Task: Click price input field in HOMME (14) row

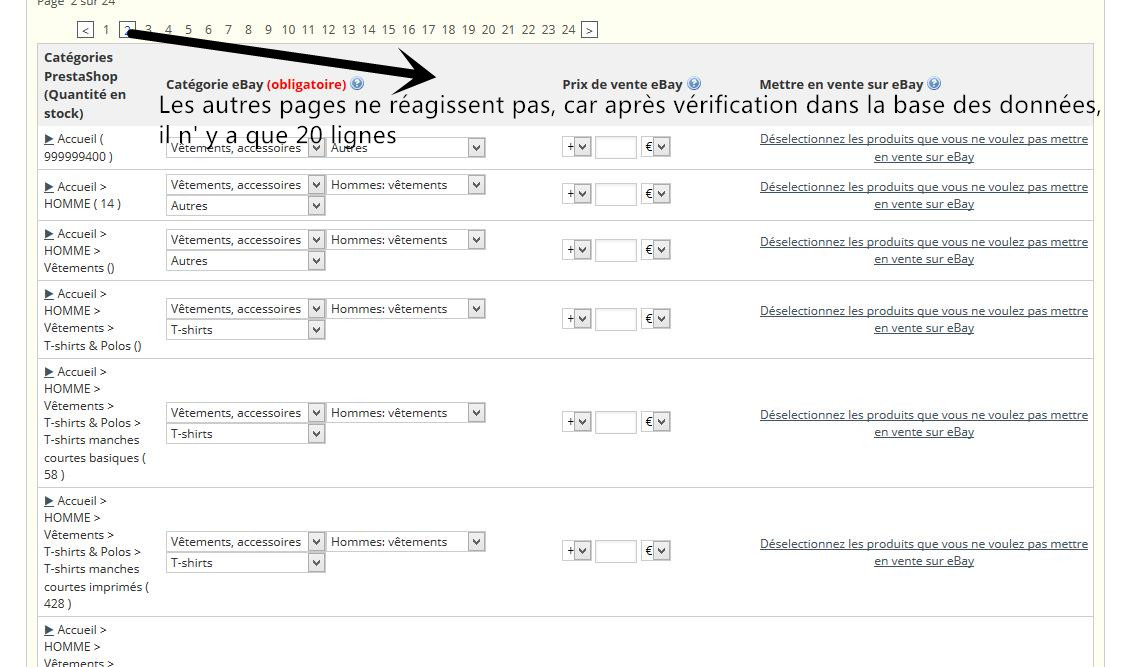Action: point(616,194)
